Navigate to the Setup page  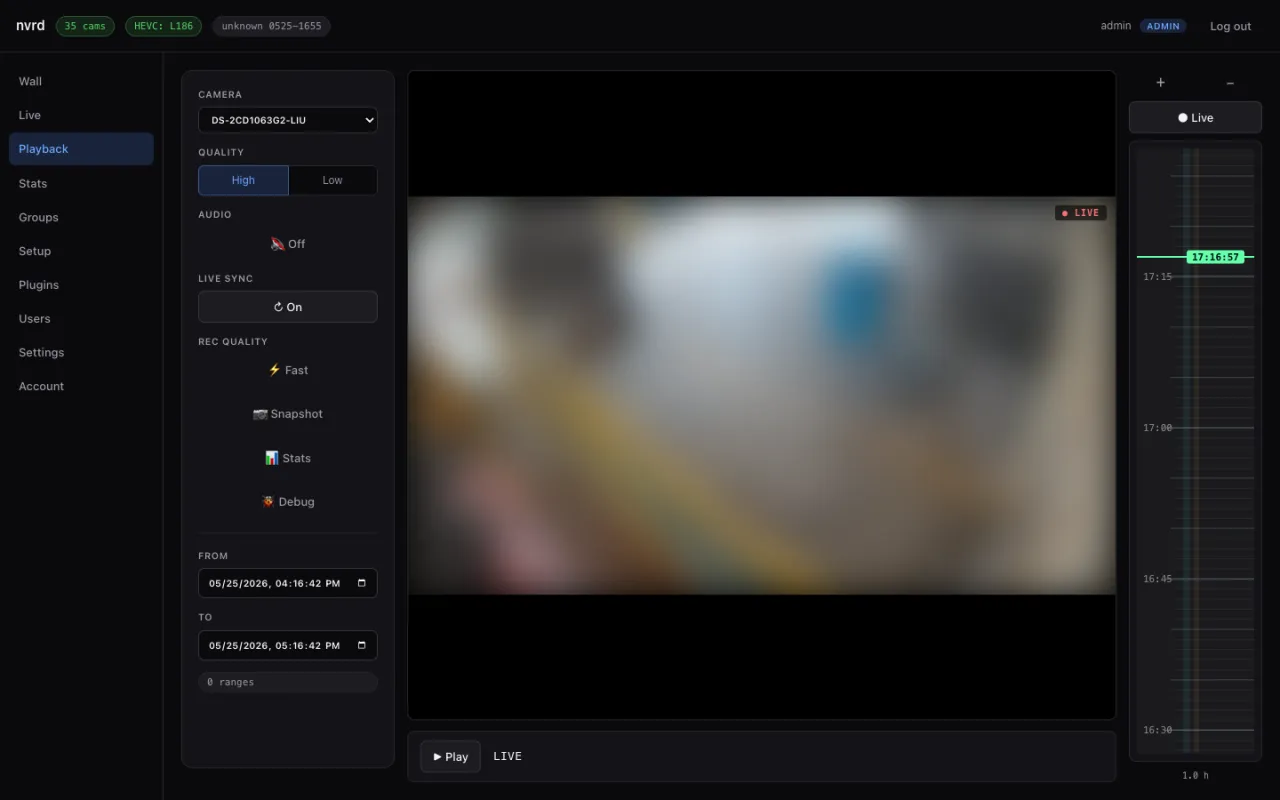pyautogui.click(x=81, y=251)
